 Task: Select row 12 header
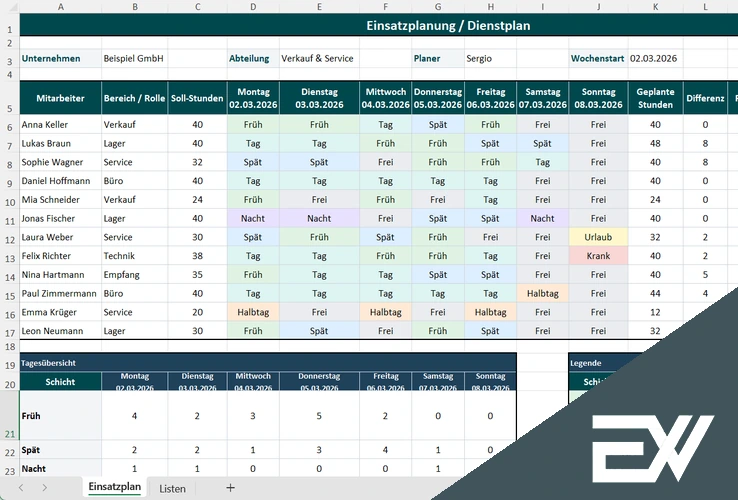tap(9, 238)
